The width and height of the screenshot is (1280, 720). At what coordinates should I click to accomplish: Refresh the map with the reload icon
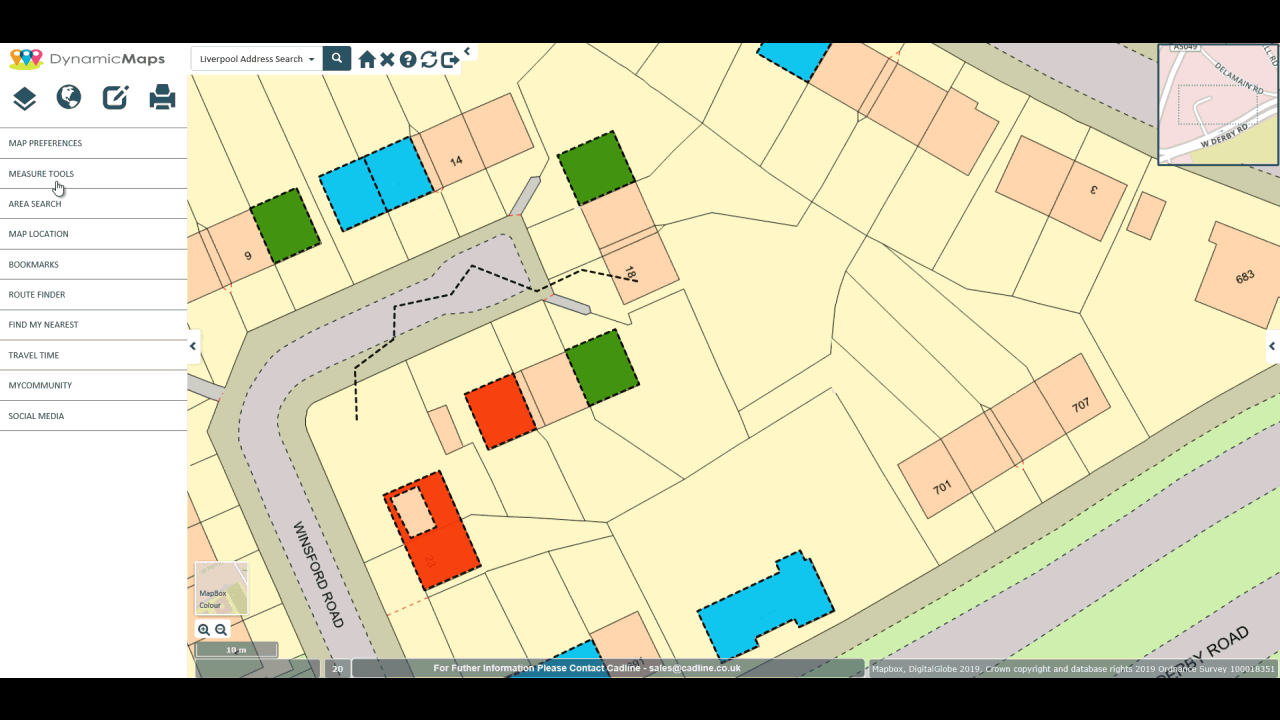coord(429,60)
